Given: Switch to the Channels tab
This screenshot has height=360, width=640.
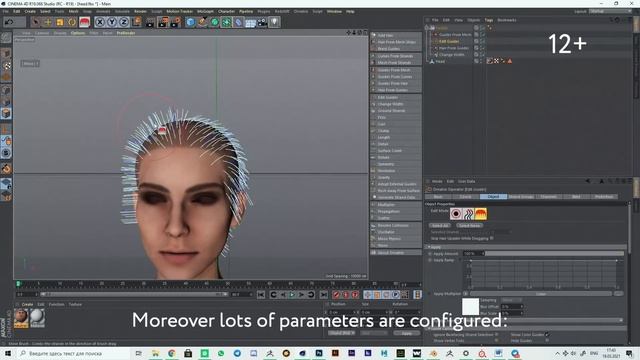Looking at the screenshot, I should click(548, 197).
